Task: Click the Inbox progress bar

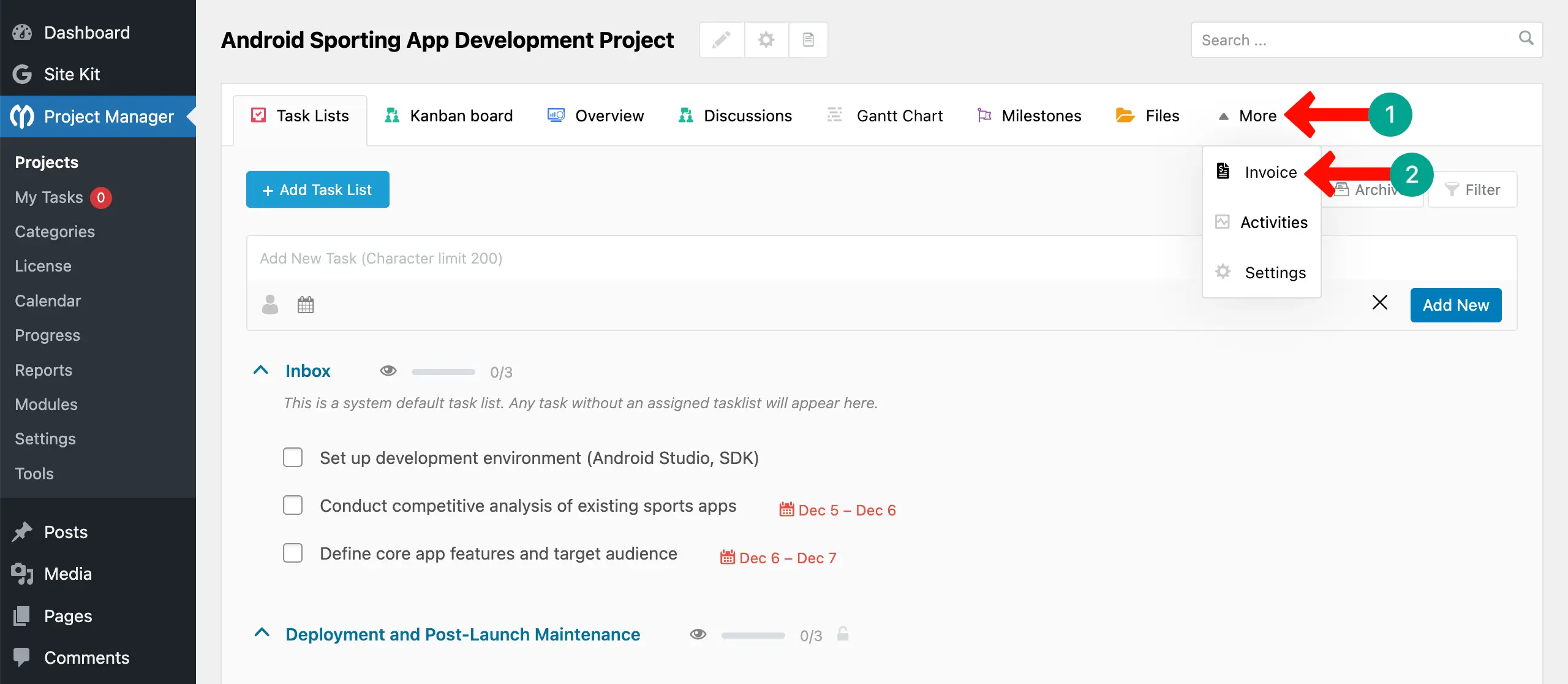Action: tap(443, 372)
